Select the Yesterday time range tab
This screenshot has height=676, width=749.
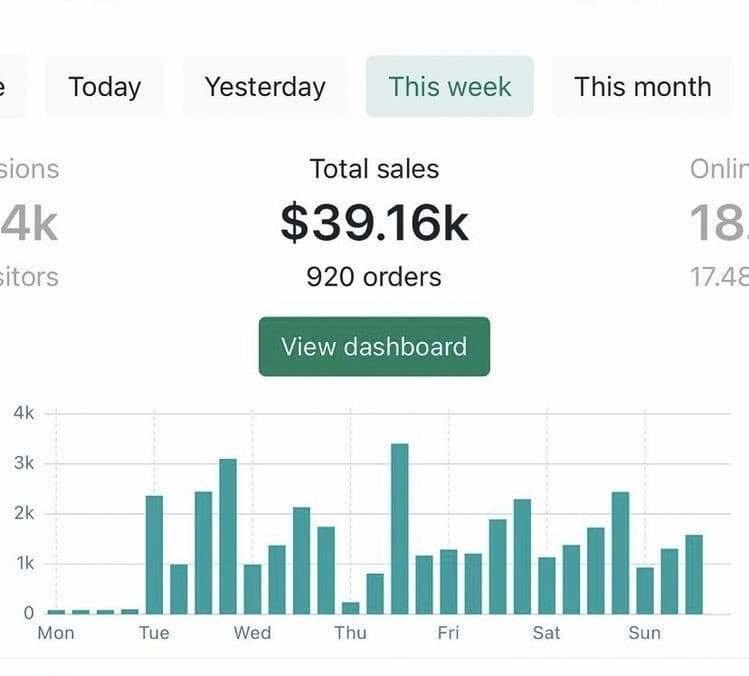265,87
